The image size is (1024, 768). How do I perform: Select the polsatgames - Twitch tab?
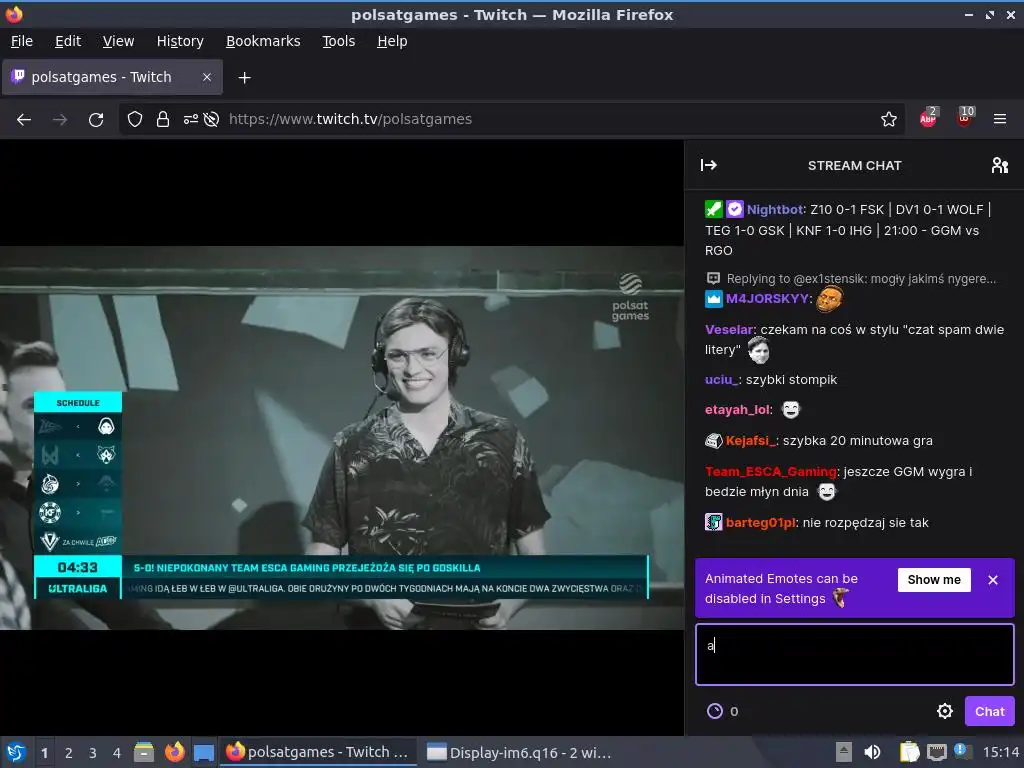pos(112,77)
